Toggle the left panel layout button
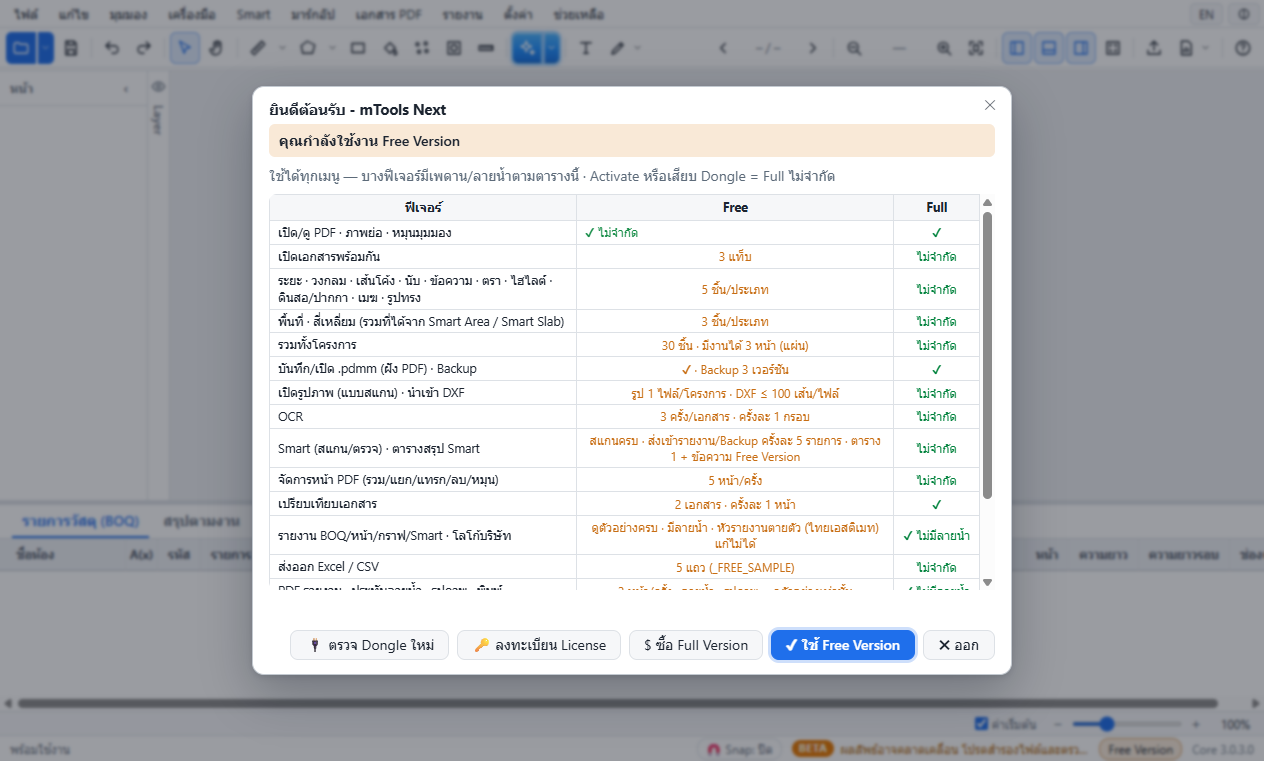Image resolution: width=1264 pixels, height=761 pixels. (x=1017, y=48)
